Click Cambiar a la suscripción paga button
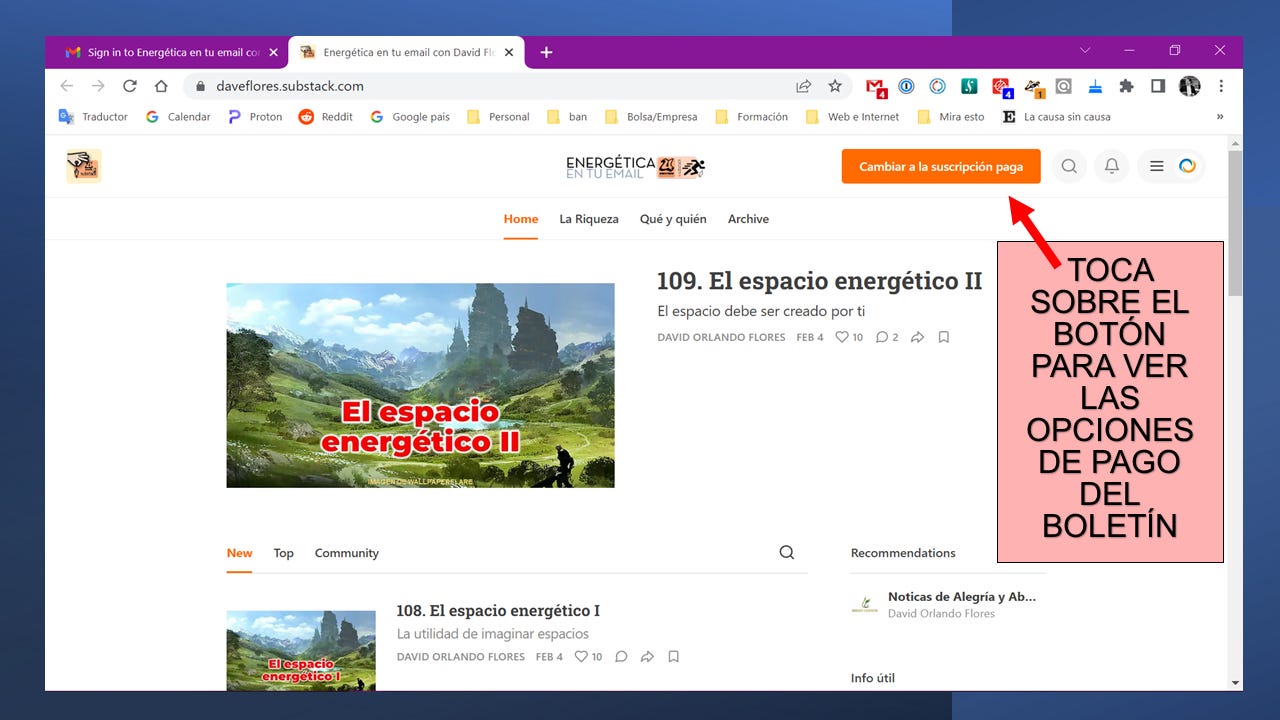The height and width of the screenshot is (720, 1280). (x=941, y=167)
